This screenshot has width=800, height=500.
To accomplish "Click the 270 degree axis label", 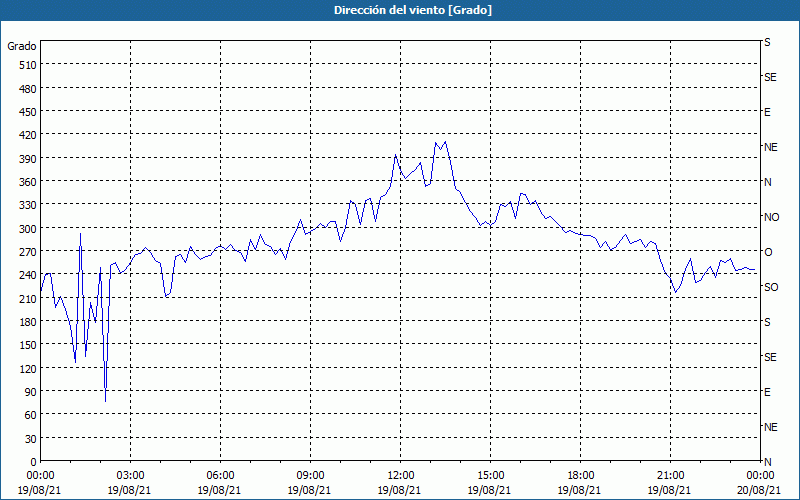I will [29, 252].
